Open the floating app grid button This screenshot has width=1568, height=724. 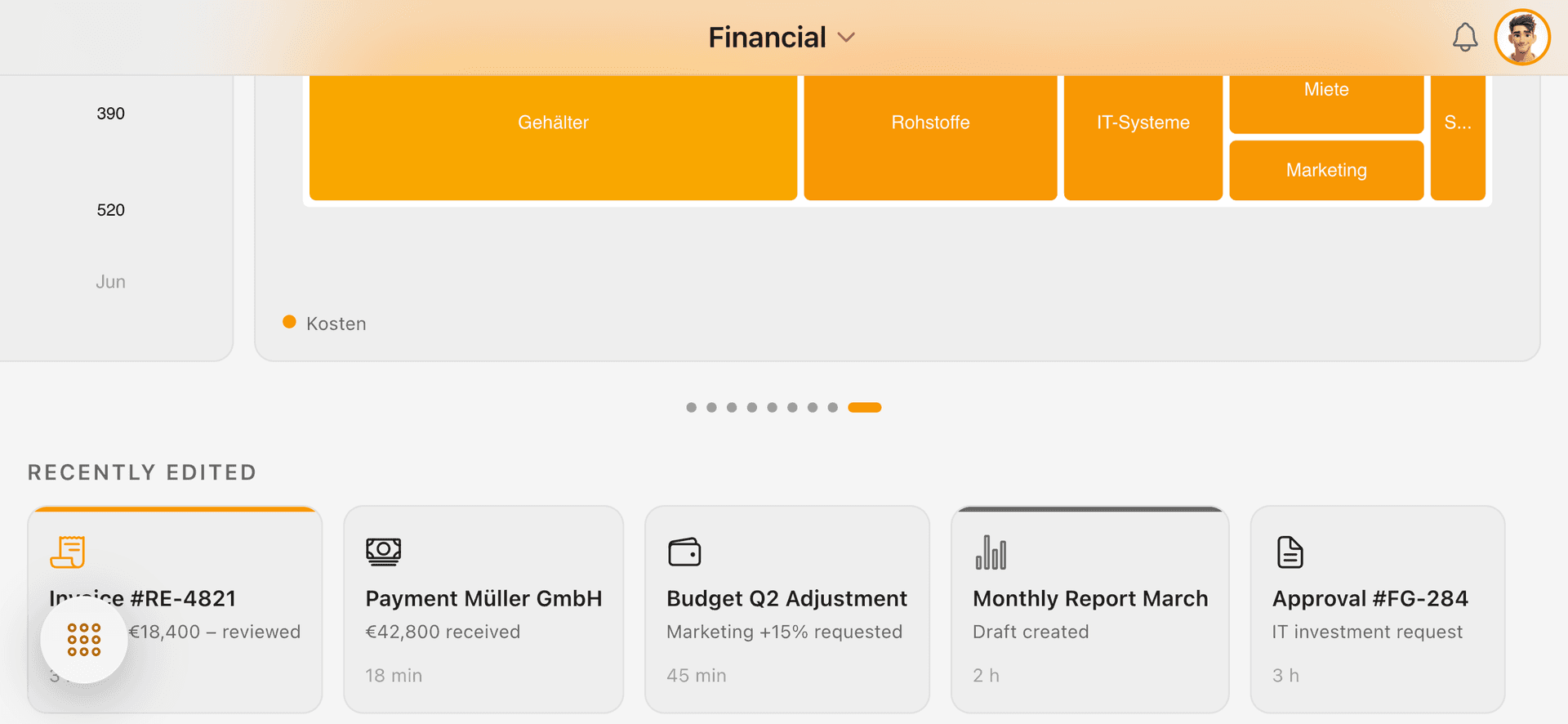pos(84,640)
